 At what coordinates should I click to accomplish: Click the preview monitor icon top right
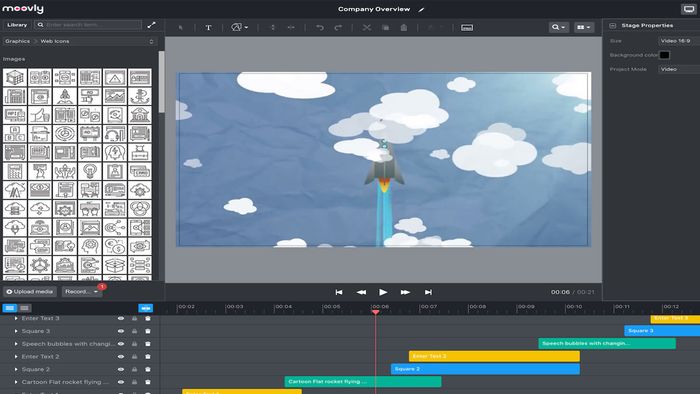click(x=689, y=9)
